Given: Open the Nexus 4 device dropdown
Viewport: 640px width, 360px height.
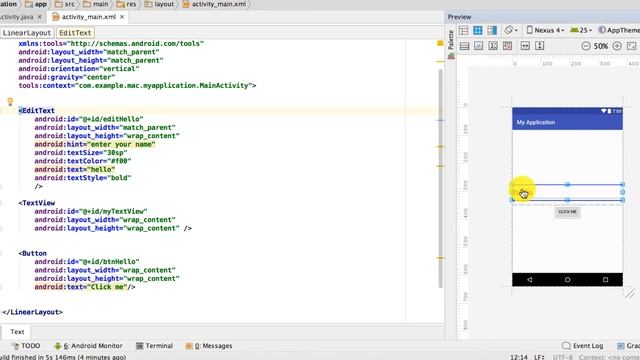Looking at the screenshot, I should tap(545, 30).
